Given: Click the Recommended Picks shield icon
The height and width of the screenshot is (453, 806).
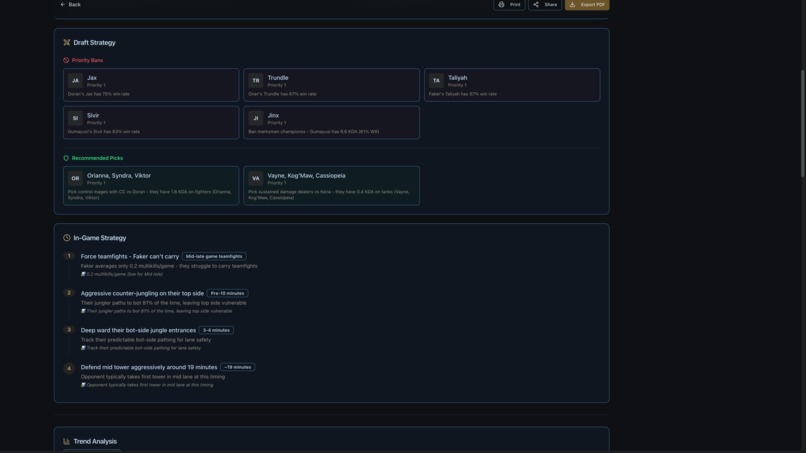Looking at the screenshot, I should (66, 158).
